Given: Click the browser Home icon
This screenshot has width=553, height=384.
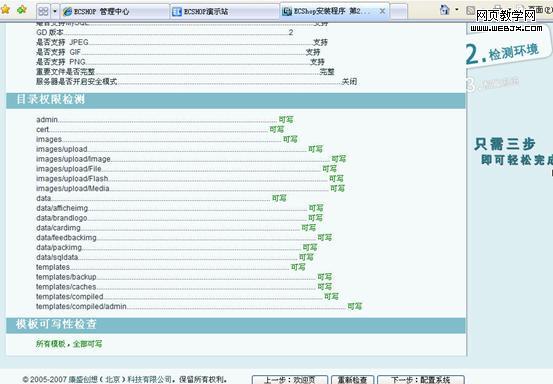Looking at the screenshot, I should 445,10.
